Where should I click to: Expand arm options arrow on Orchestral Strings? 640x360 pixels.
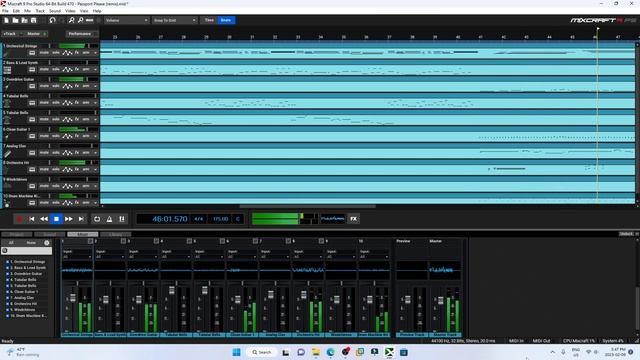pyautogui.click(x=95, y=53)
